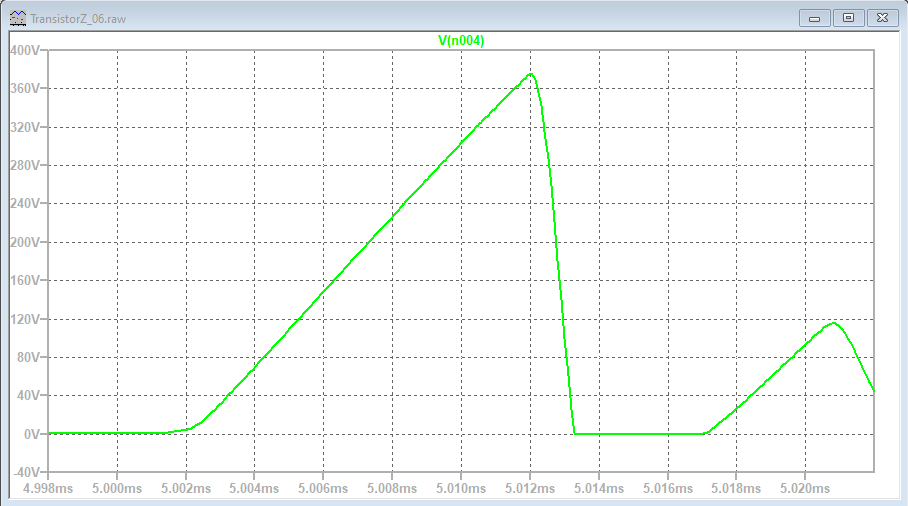Click the 5.012ms time axis label
The width and height of the screenshot is (908, 506).
click(530, 488)
